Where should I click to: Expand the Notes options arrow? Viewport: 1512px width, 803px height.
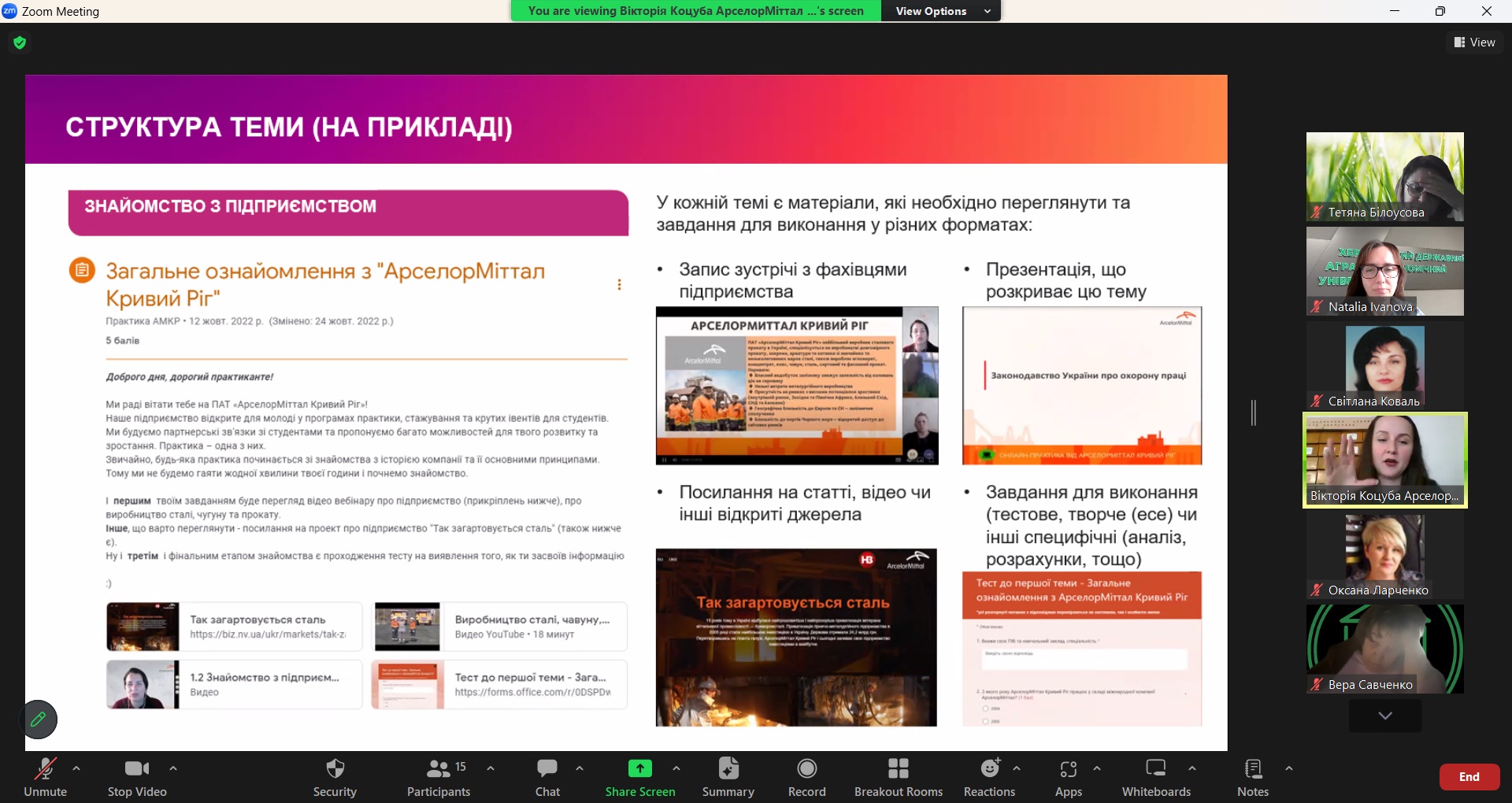click(x=1289, y=768)
